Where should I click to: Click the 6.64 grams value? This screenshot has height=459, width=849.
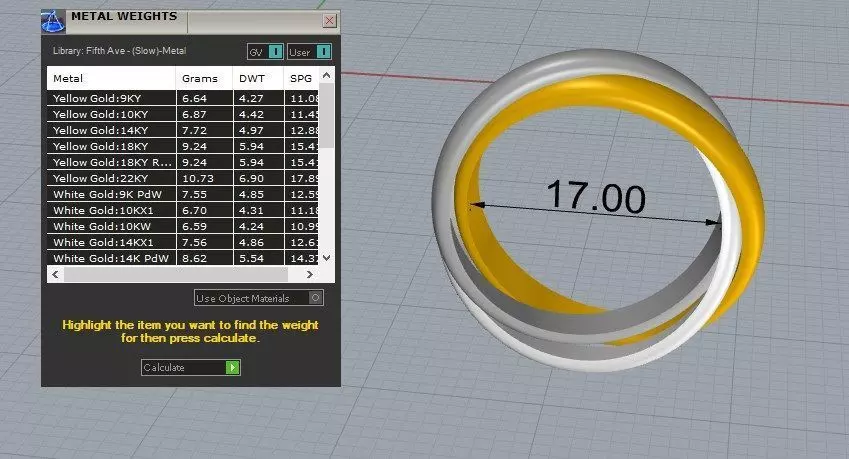194,99
